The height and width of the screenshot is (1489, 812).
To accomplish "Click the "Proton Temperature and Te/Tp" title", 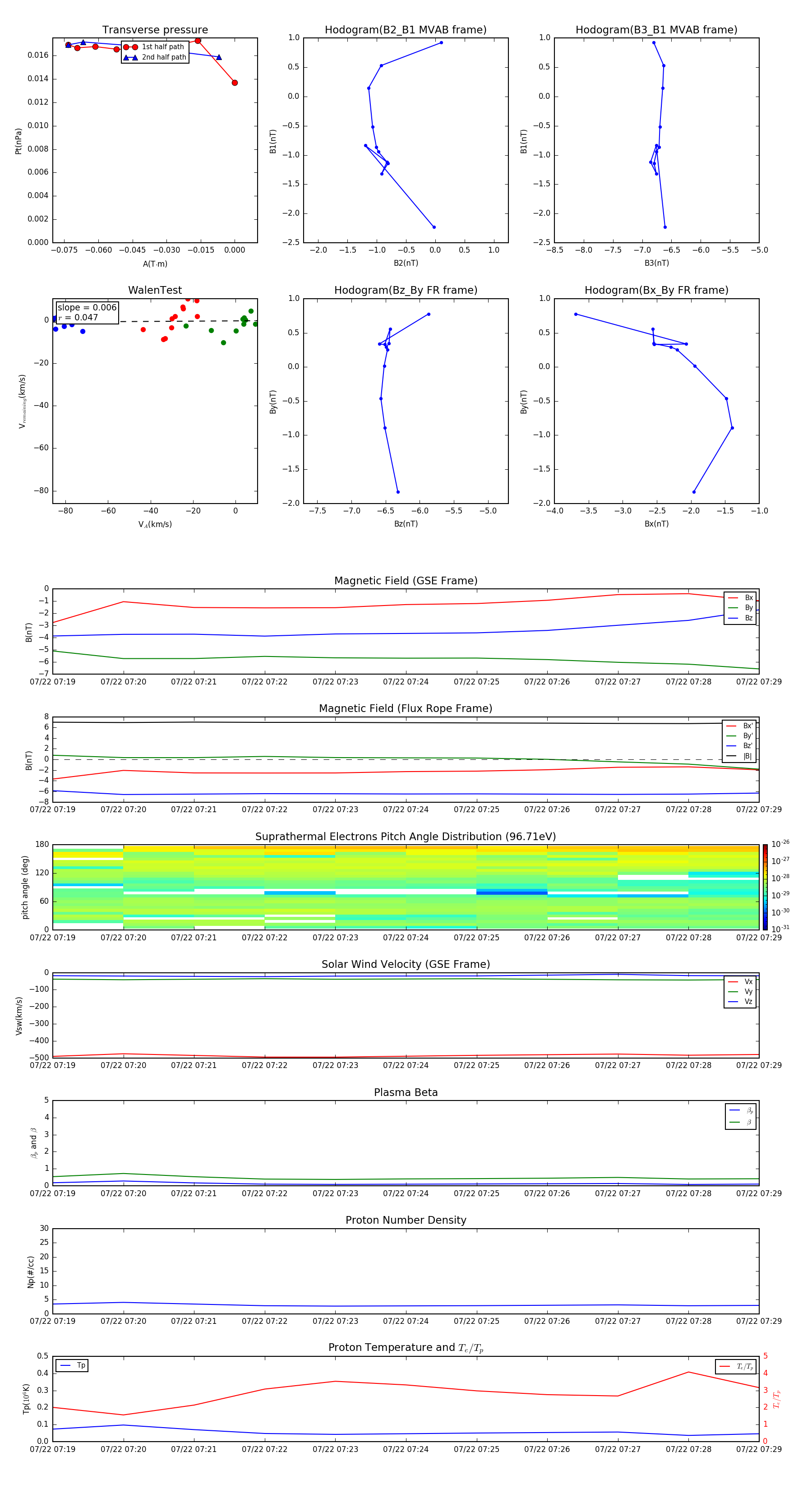I will tap(406, 1348).
